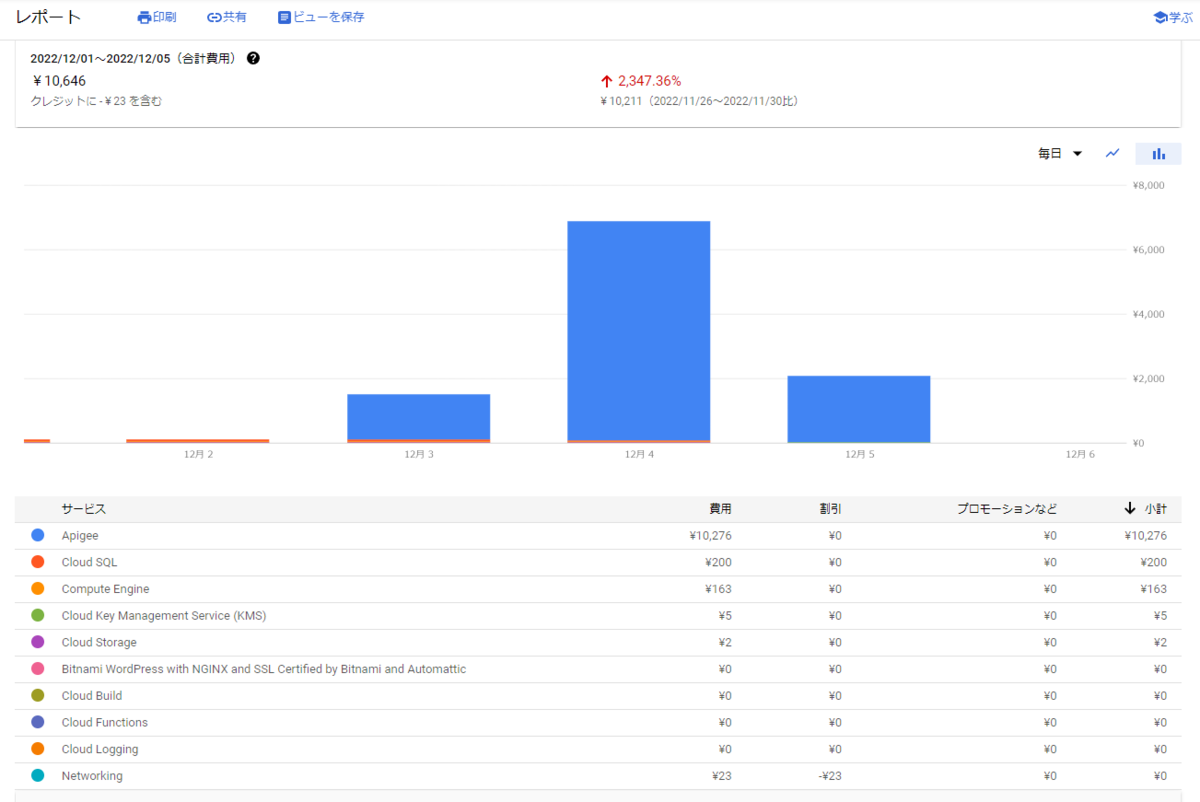1200x802 pixels.
Task: Click the Cloud Storage purple color dot
Action: coord(38,642)
